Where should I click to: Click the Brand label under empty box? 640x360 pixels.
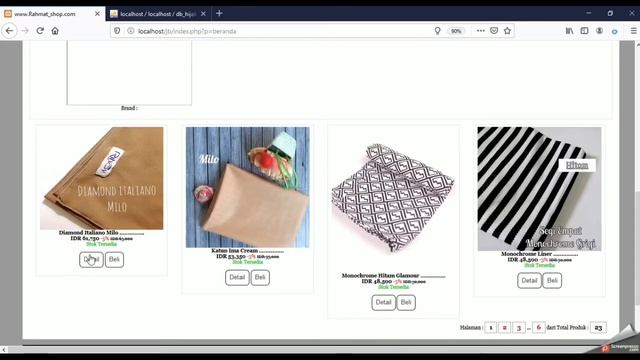[x=129, y=108]
